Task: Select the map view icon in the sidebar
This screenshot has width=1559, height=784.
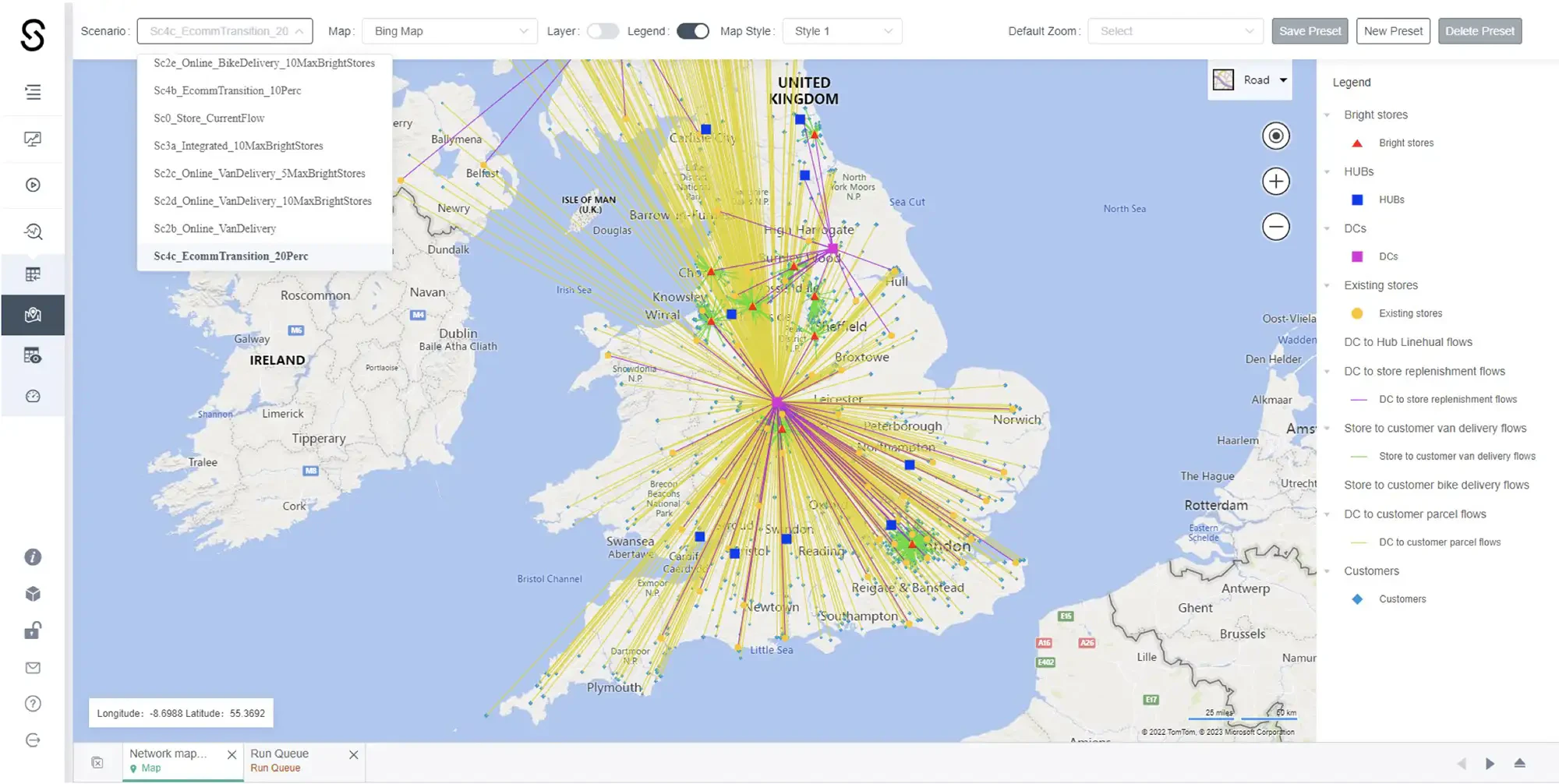Action: pyautogui.click(x=33, y=315)
